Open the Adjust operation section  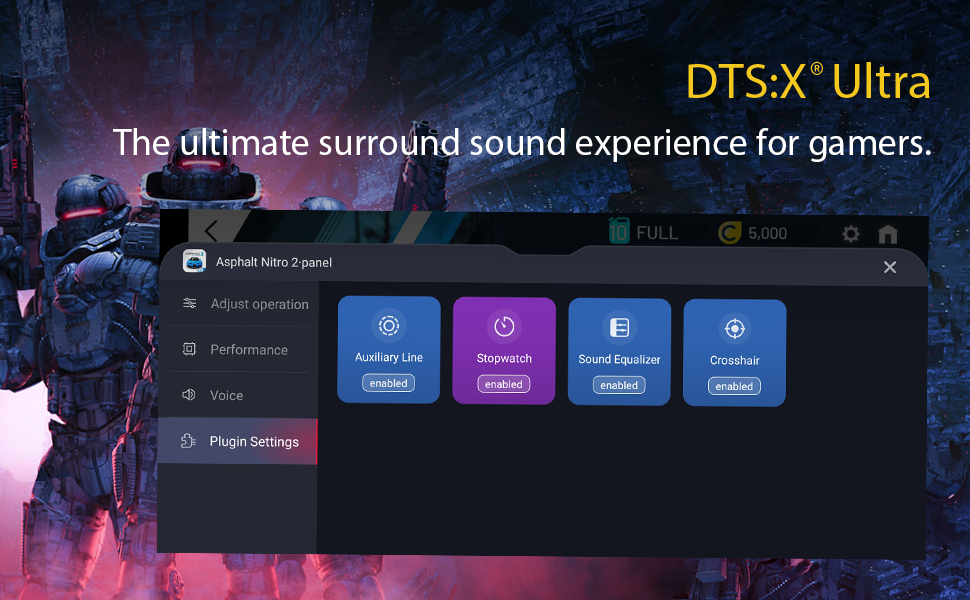pyautogui.click(x=238, y=304)
